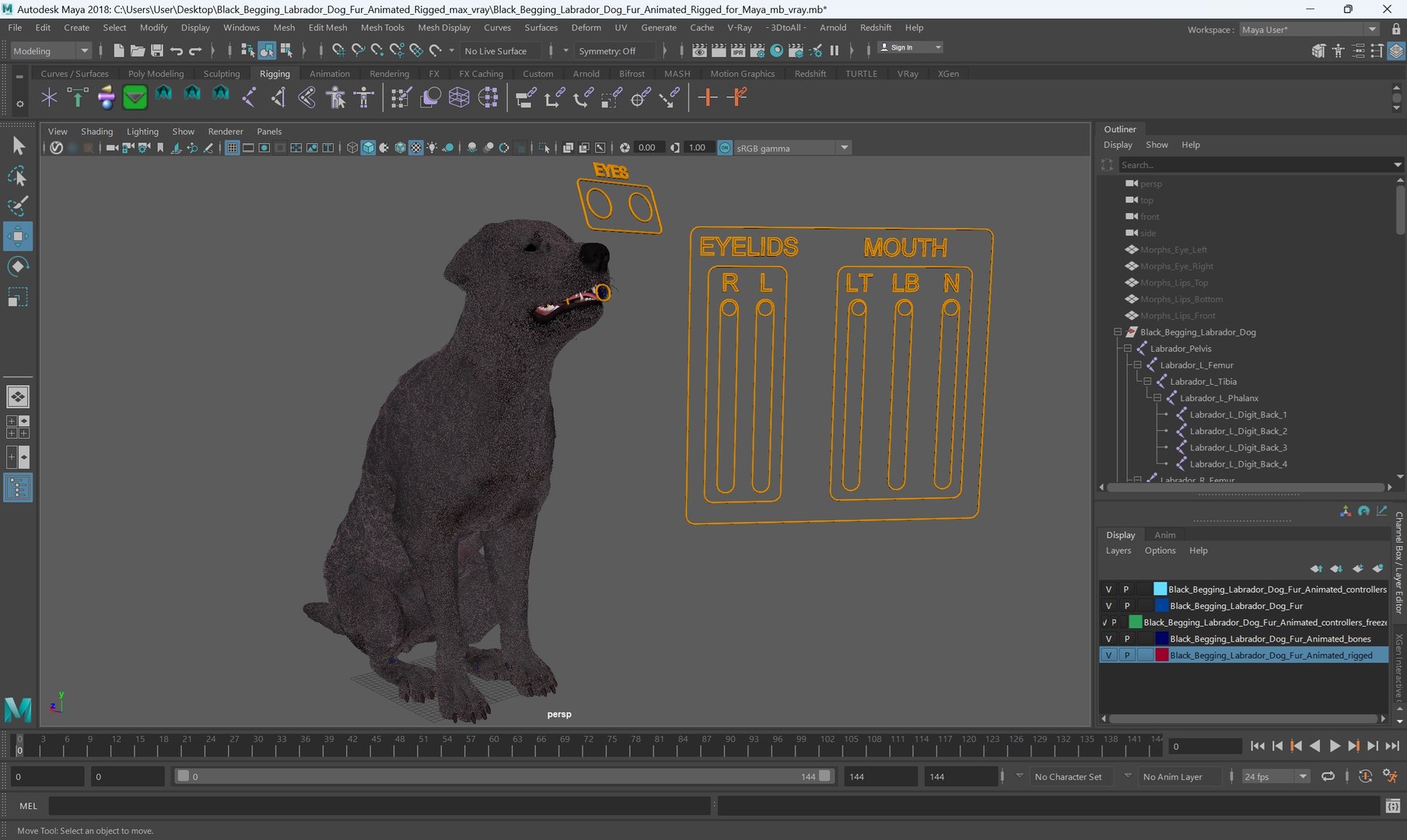Click the Create Lattice shelf icon
Screen dimensions: 1407x840
point(459,97)
